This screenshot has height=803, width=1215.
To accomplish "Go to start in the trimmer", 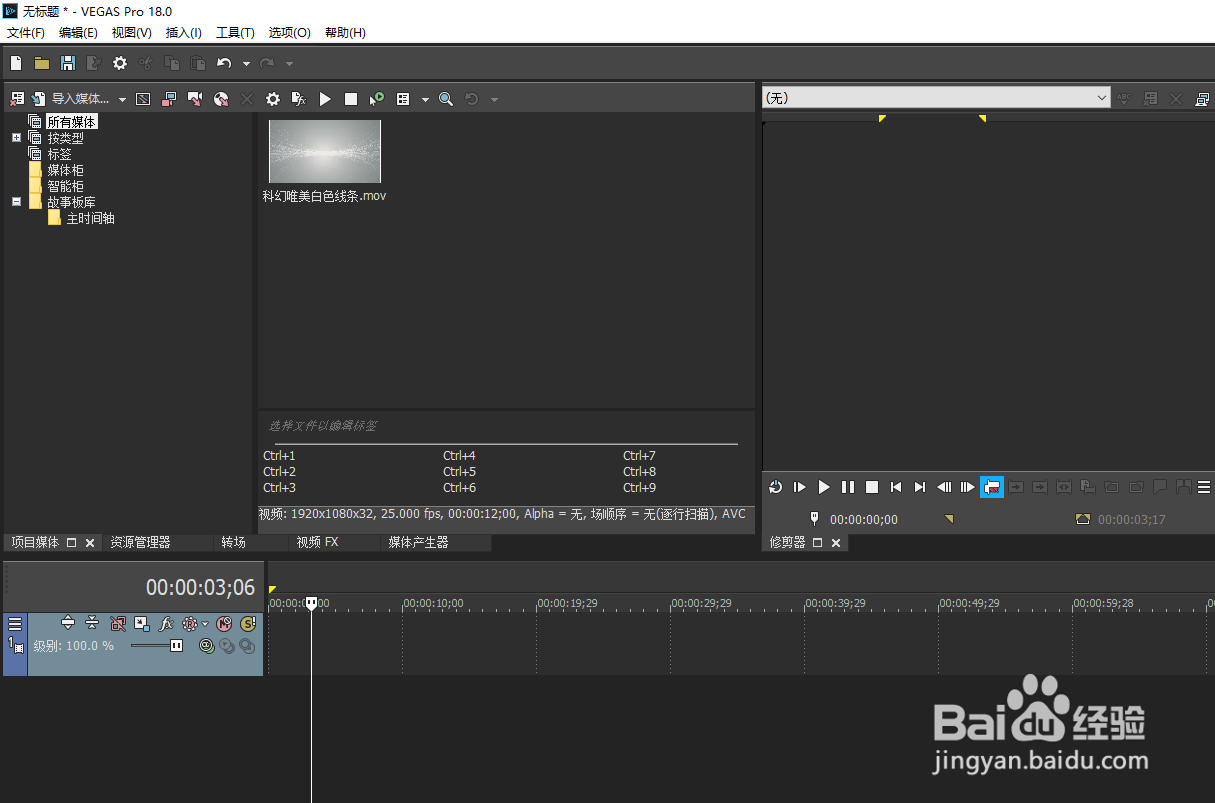I will coord(896,487).
